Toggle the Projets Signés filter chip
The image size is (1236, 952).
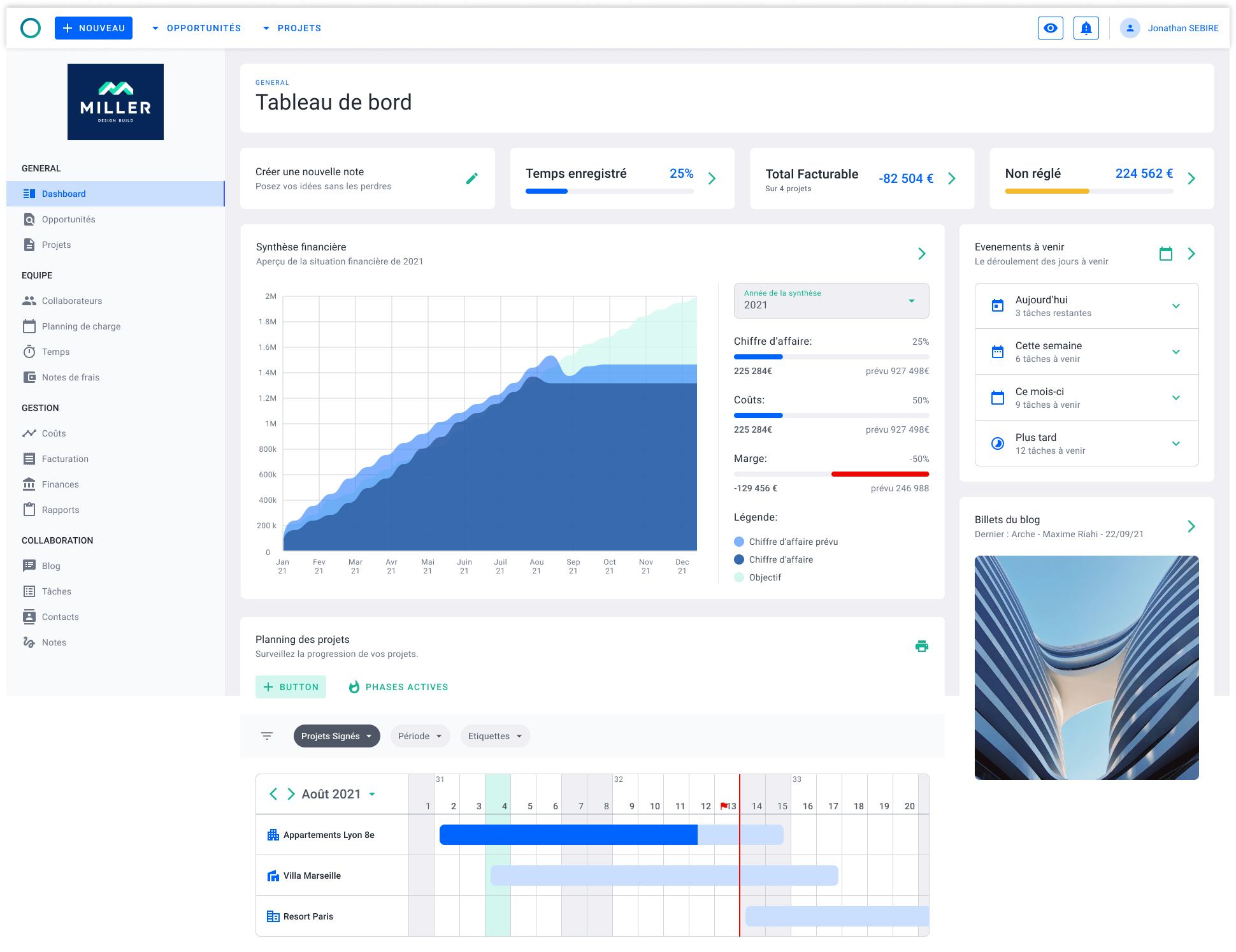coord(336,736)
